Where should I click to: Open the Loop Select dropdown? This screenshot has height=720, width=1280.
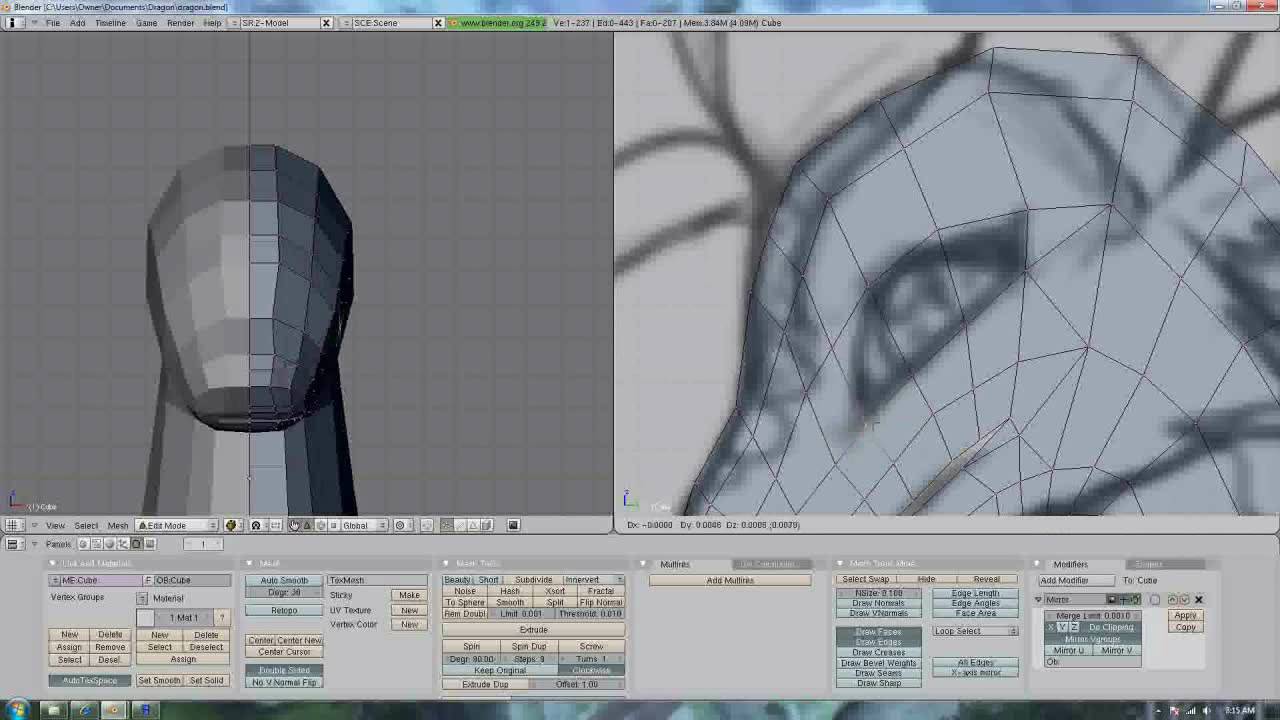coord(976,631)
